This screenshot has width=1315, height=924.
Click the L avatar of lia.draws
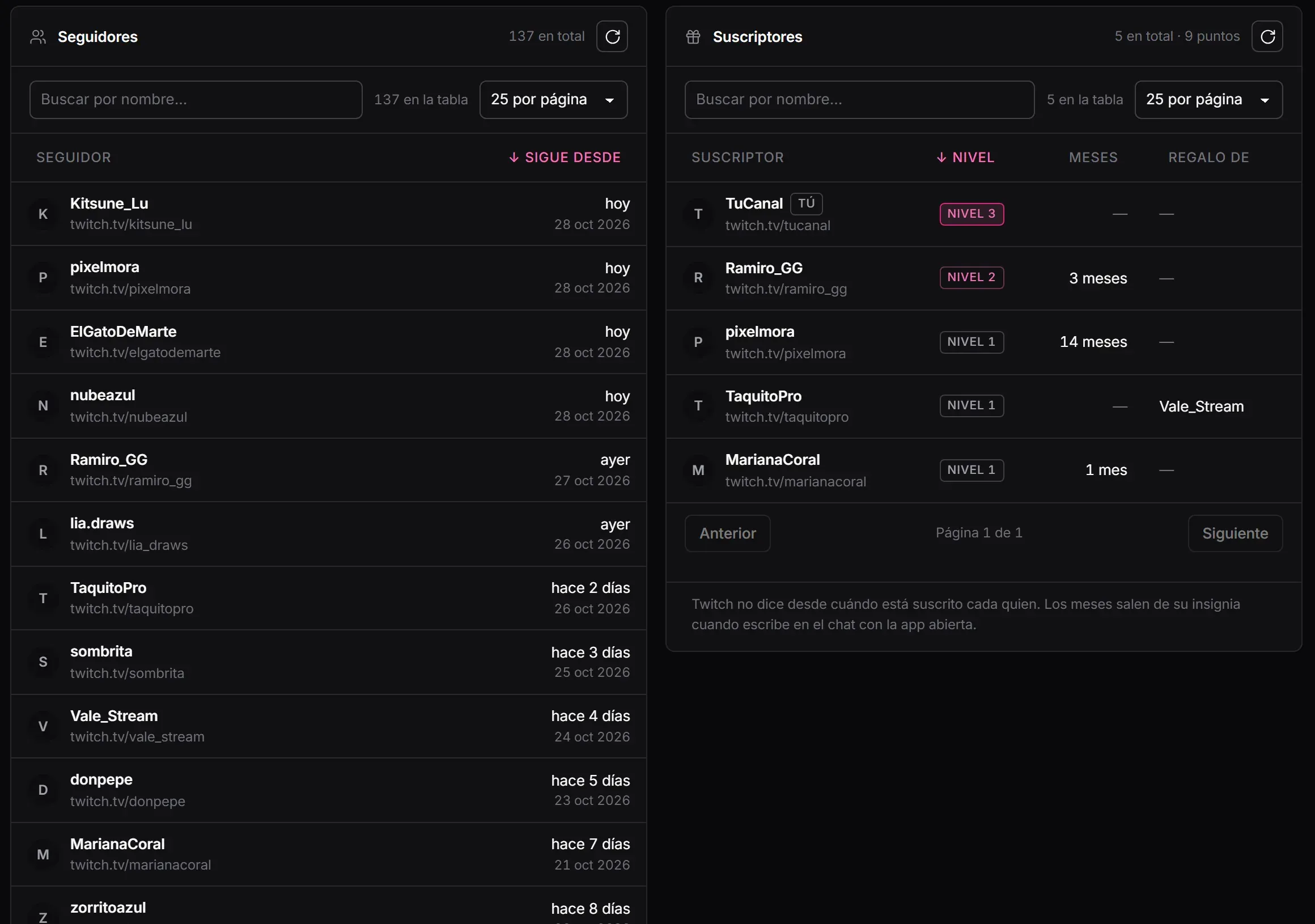pyautogui.click(x=43, y=534)
